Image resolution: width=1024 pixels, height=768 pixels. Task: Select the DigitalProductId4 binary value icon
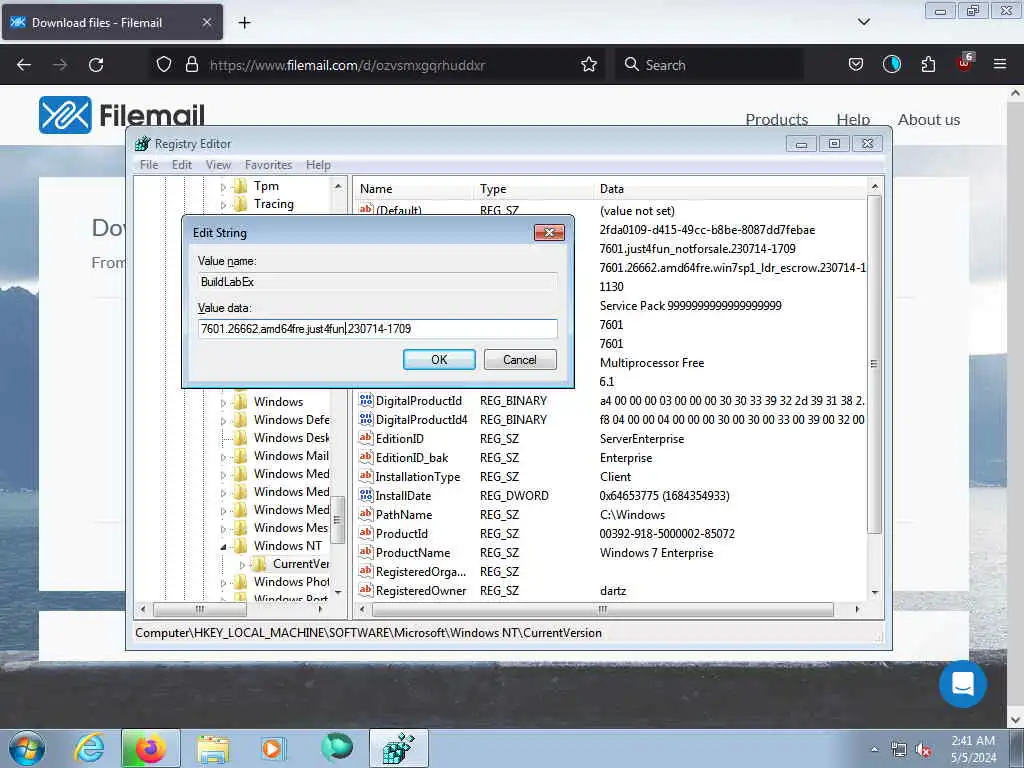(366, 419)
